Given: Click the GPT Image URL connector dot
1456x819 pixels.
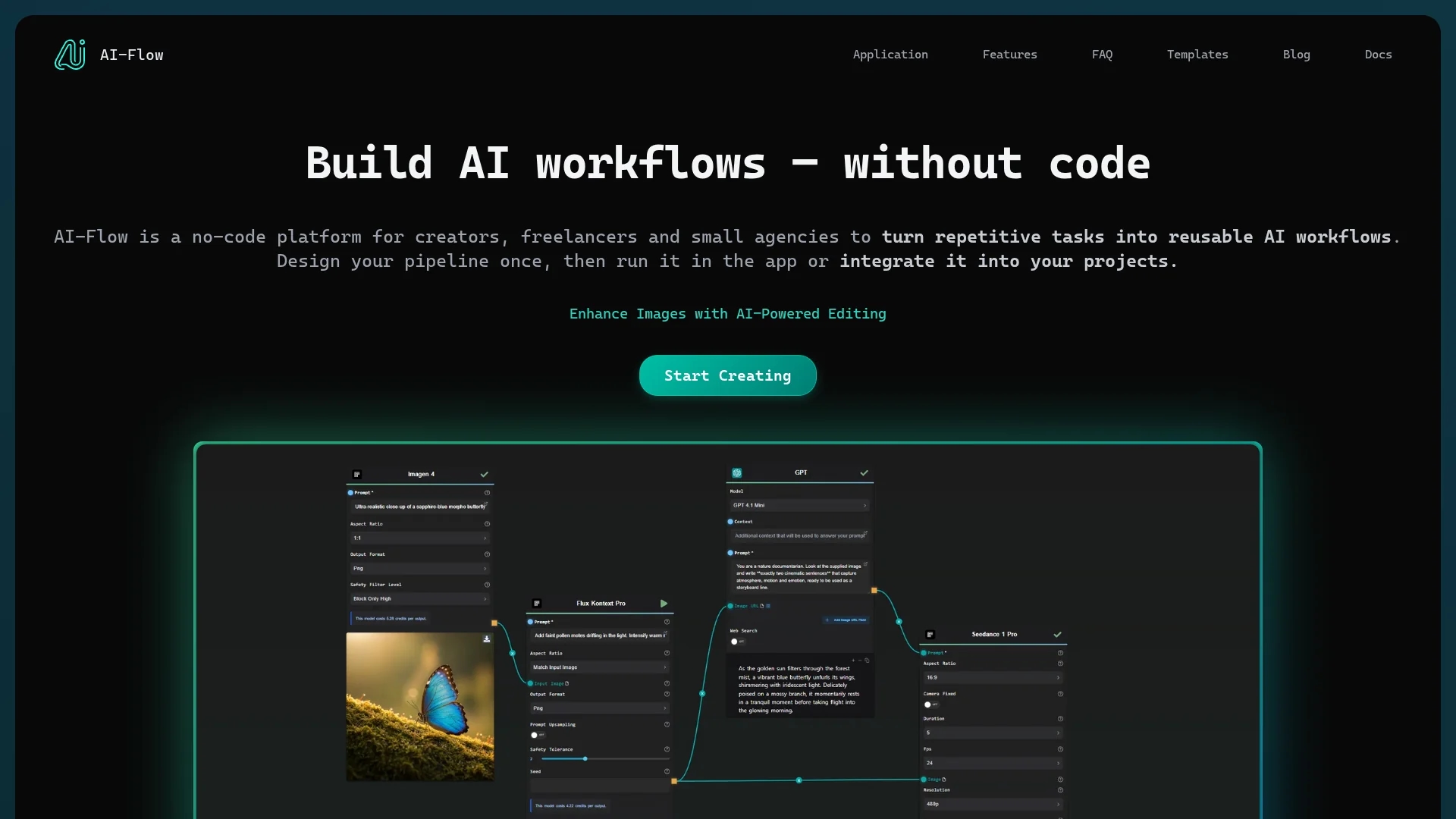Looking at the screenshot, I should (x=730, y=607).
